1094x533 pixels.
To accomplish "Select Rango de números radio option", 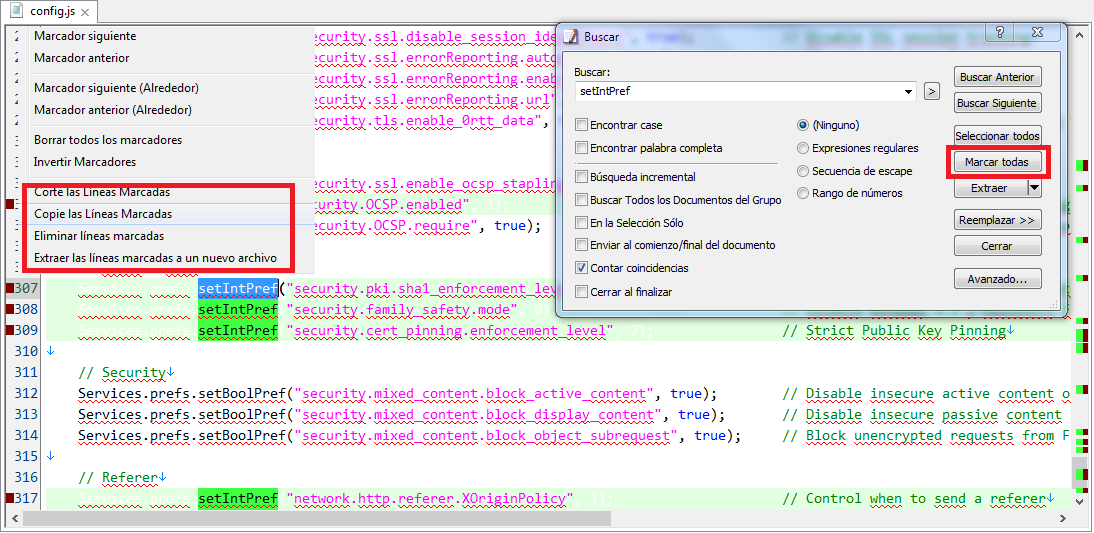I will click(803, 193).
